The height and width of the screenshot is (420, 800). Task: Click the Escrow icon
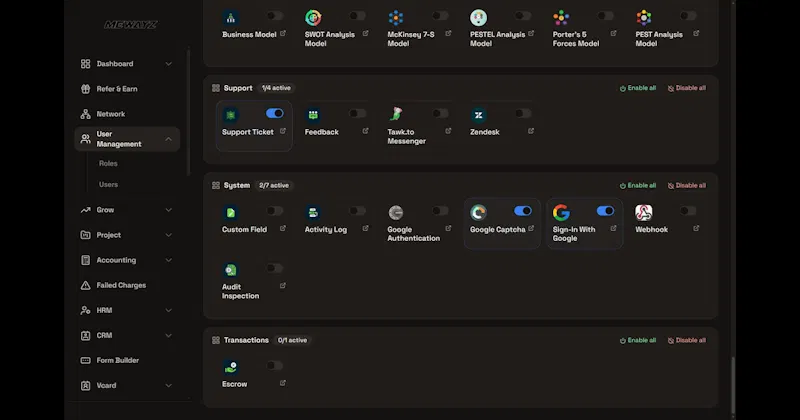231,367
